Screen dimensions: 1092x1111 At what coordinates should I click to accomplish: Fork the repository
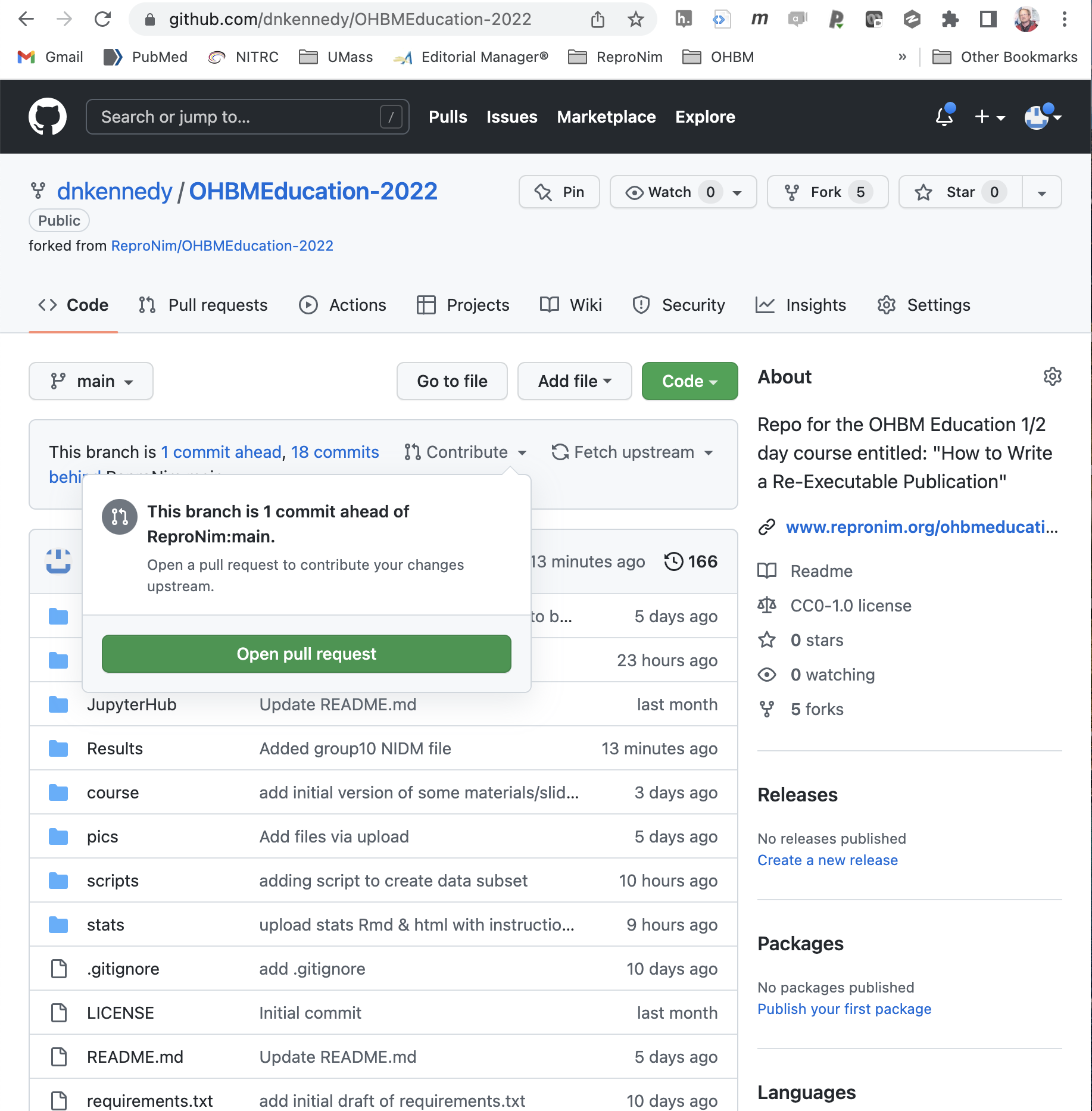(x=828, y=192)
